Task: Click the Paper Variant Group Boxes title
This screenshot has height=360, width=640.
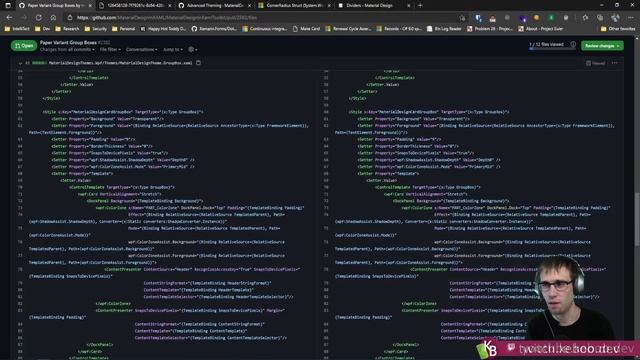Action: 68,42
